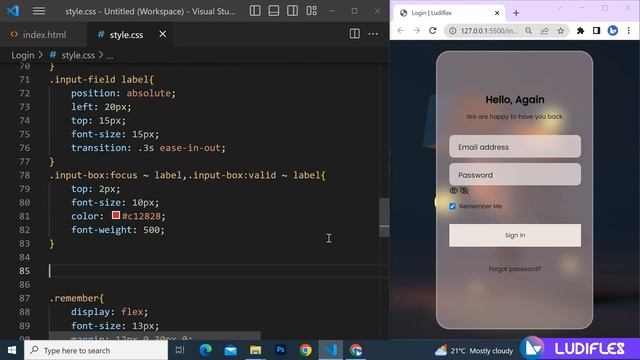
Task: Toggle the bottom panel layout icon
Action: tap(274, 11)
